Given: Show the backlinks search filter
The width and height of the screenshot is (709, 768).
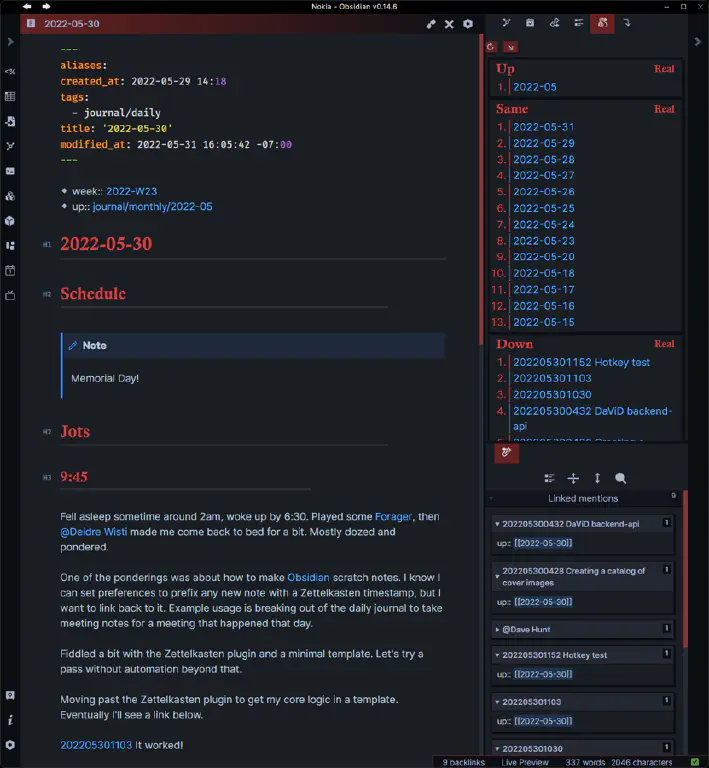Looking at the screenshot, I should (620, 478).
